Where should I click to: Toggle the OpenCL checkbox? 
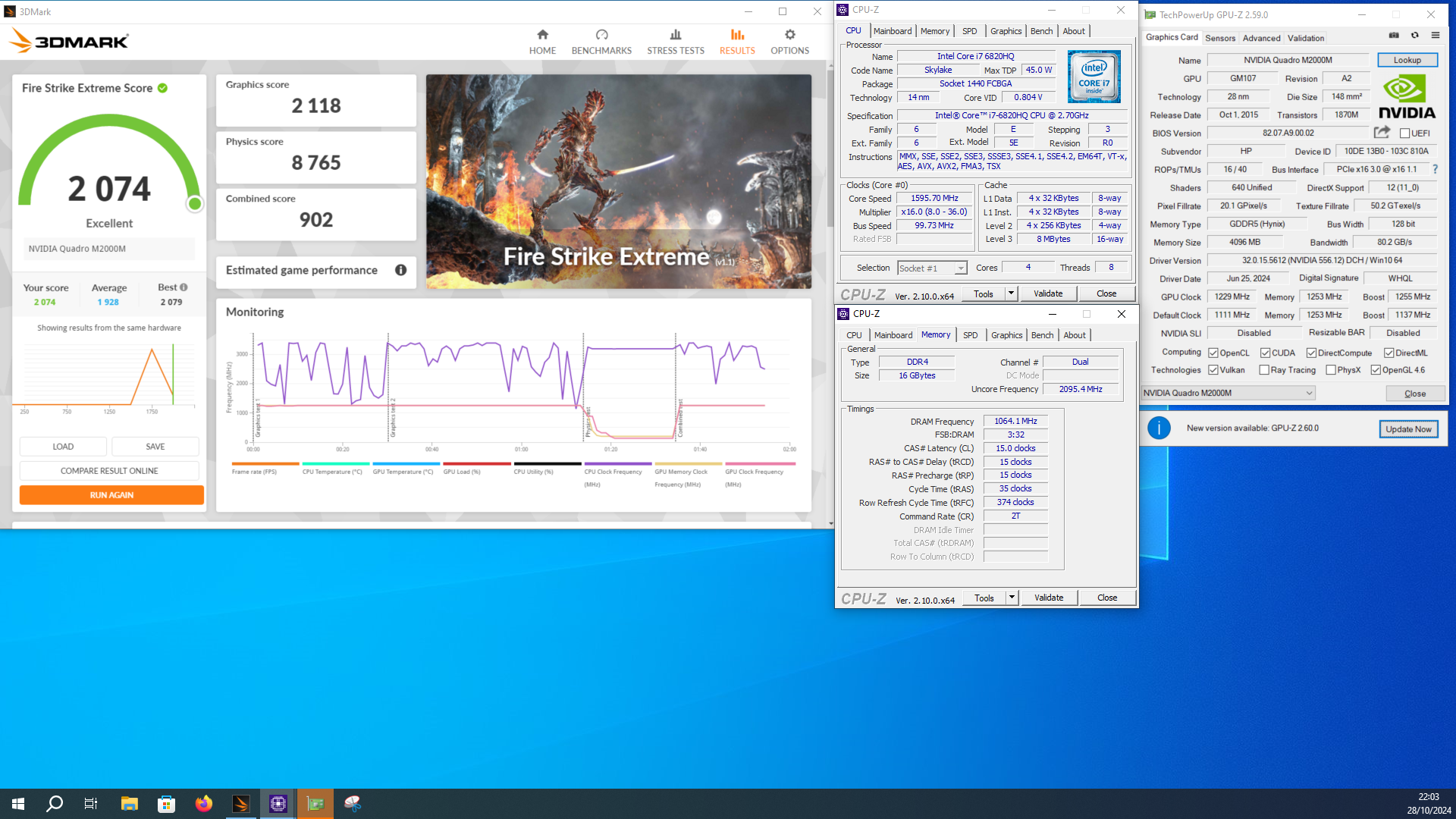pos(1213,353)
